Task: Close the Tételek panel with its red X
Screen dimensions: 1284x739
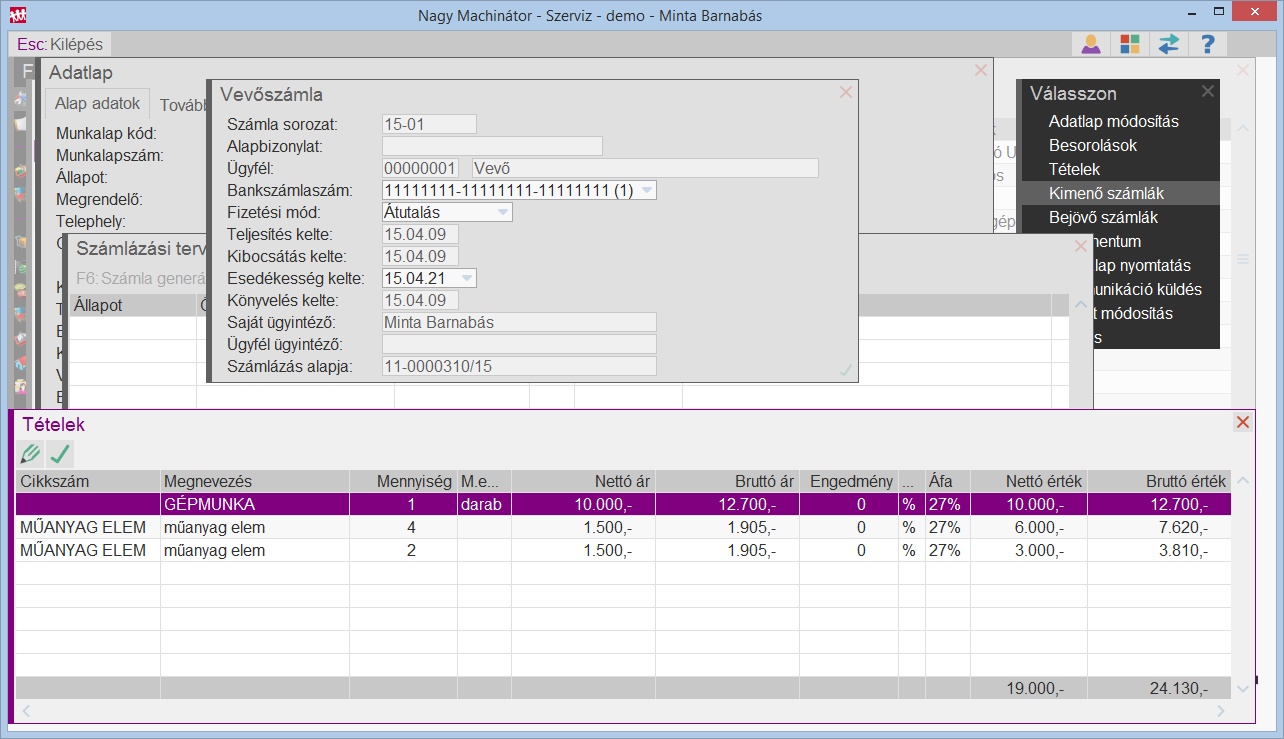Action: point(1243,423)
